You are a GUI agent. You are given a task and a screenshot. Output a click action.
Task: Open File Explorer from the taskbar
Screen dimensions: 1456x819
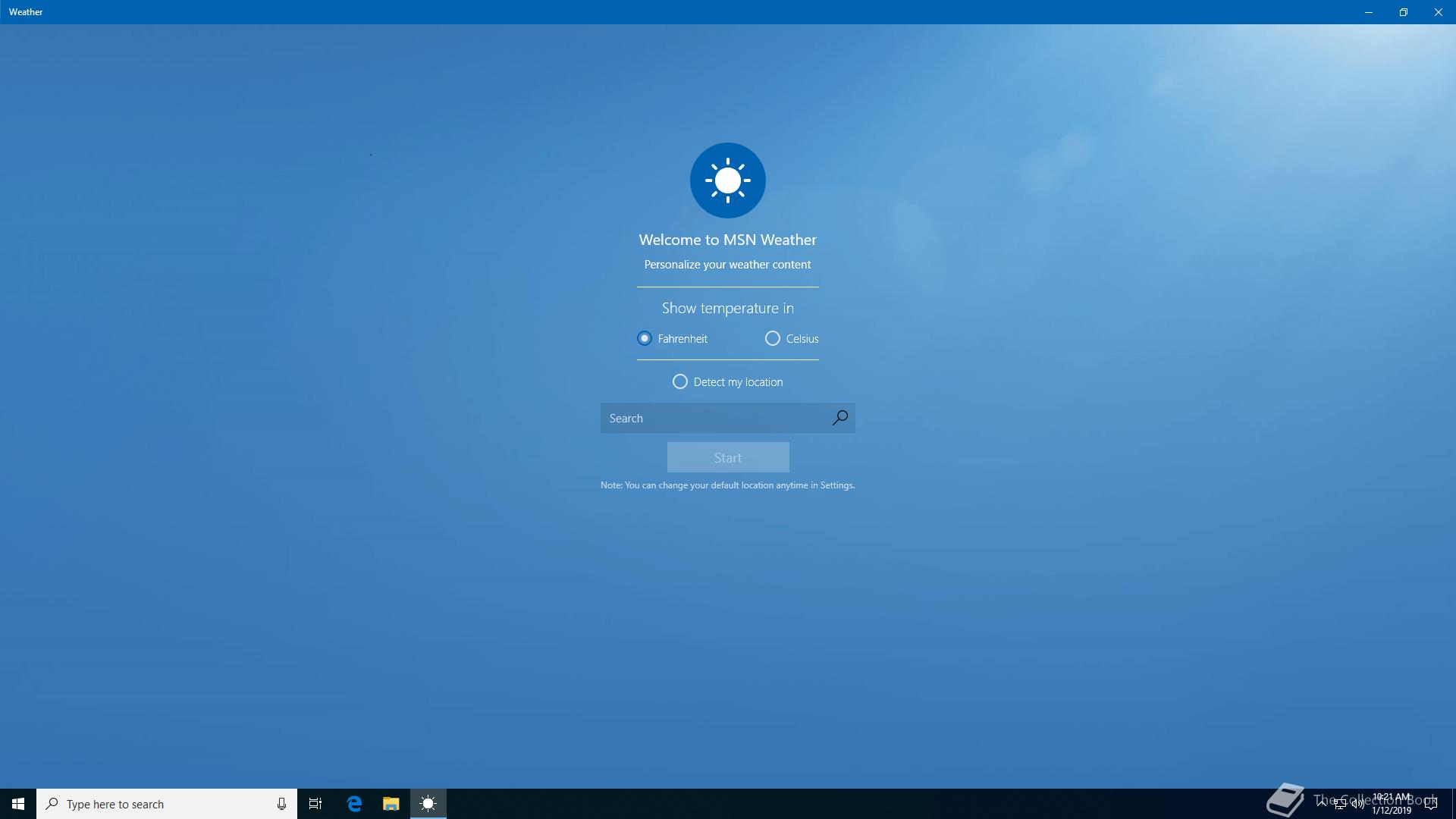pyautogui.click(x=391, y=804)
